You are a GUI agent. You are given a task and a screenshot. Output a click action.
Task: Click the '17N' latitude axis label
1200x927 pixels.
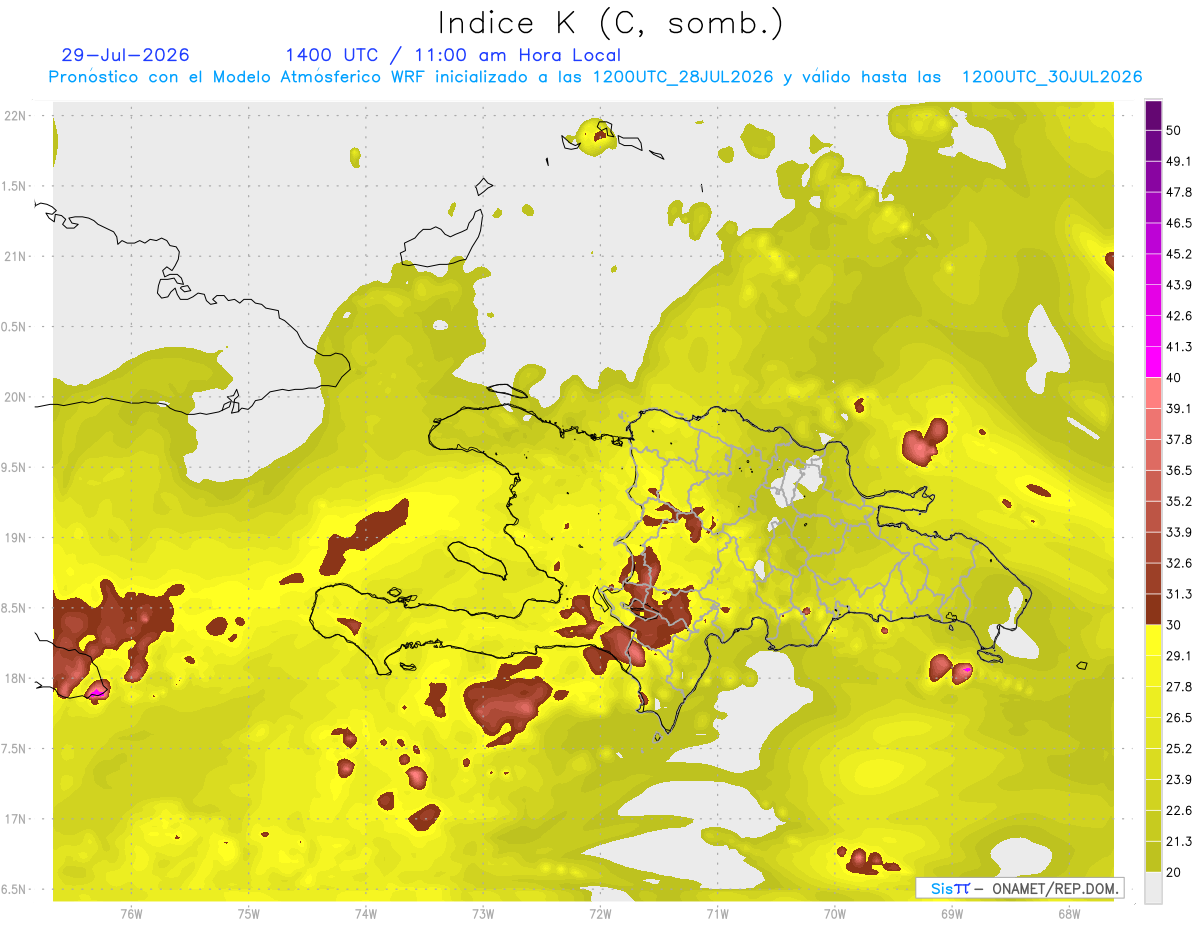(x=17, y=819)
